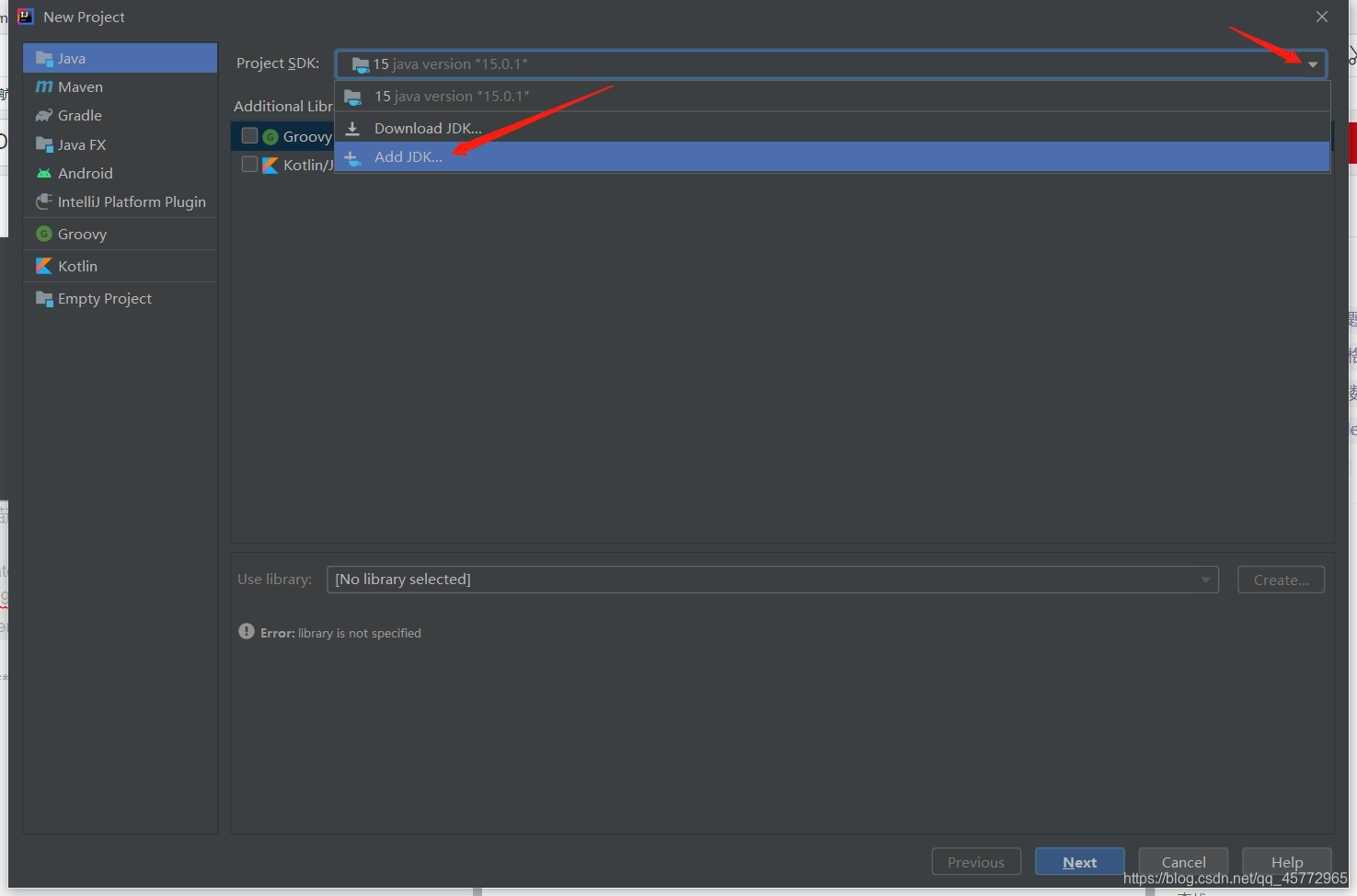Click the IntelliJ Platform Plugin icon
The height and width of the screenshot is (896, 1357).
(43, 201)
